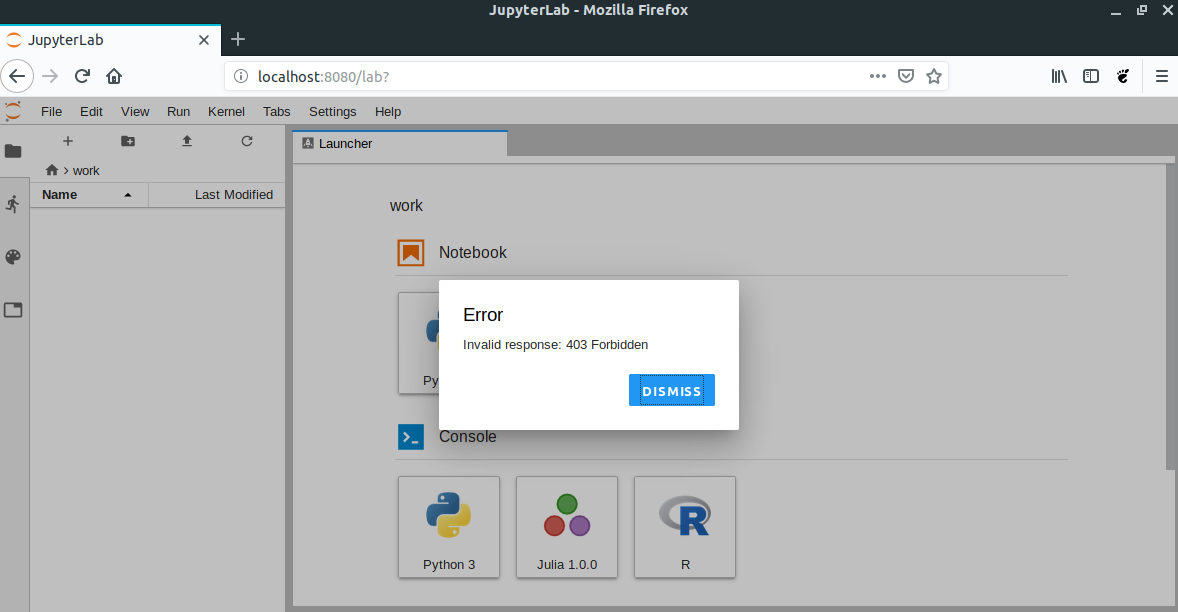Go back in Firefox
This screenshot has width=1178, height=612.
(17, 76)
